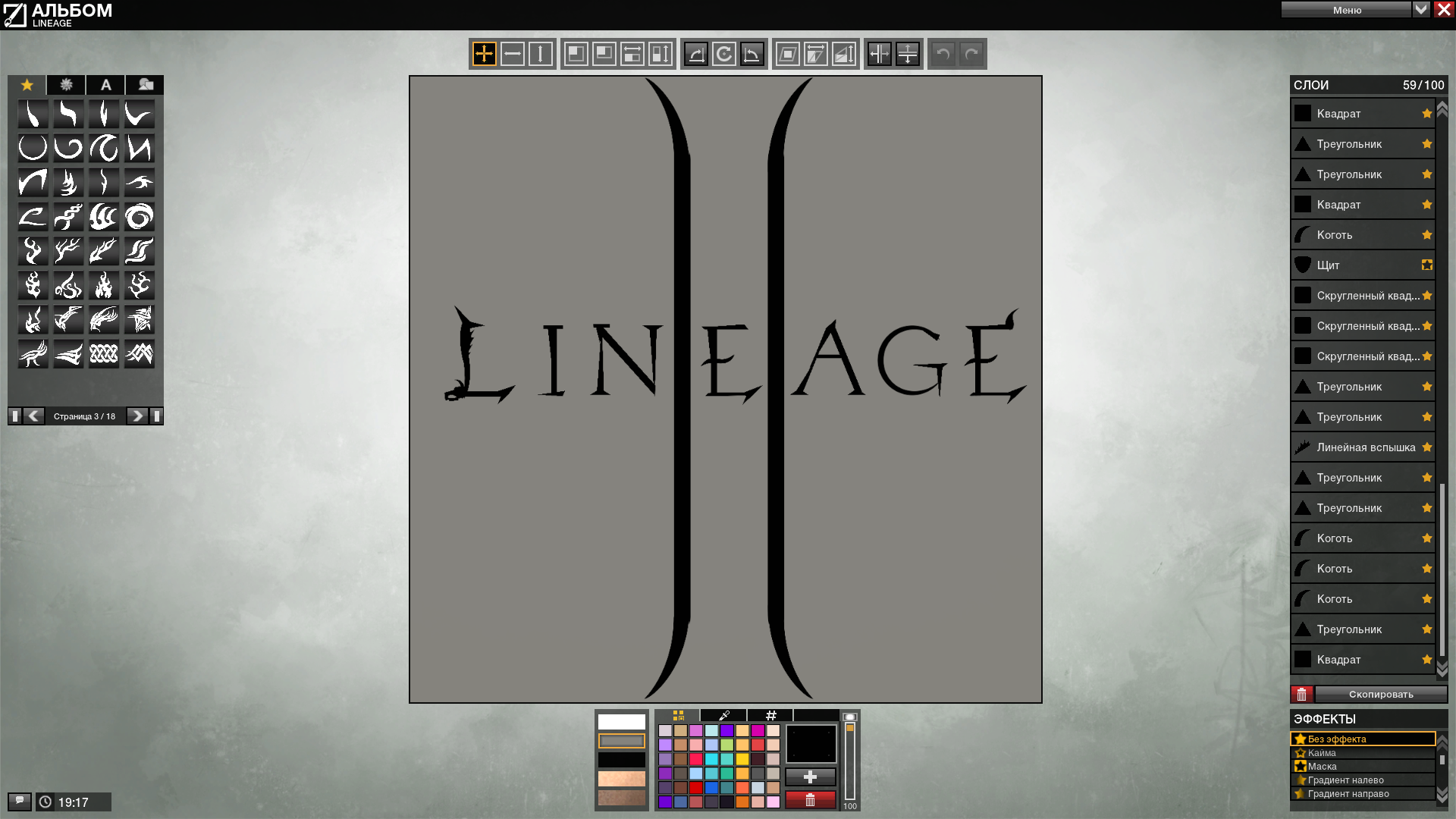Image resolution: width=1456 pixels, height=819 pixels.
Task: Add the swirl circle shape from library
Action: pyautogui.click(x=140, y=217)
